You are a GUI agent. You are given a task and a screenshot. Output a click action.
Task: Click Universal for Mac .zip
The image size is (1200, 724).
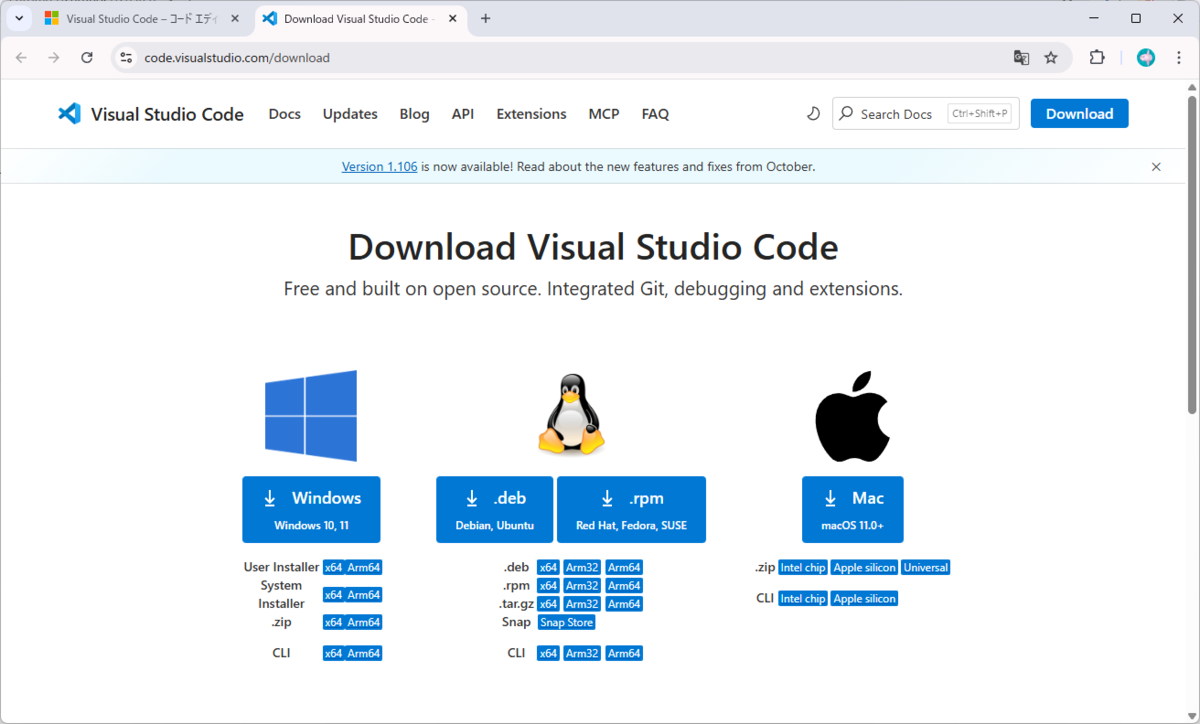point(926,567)
